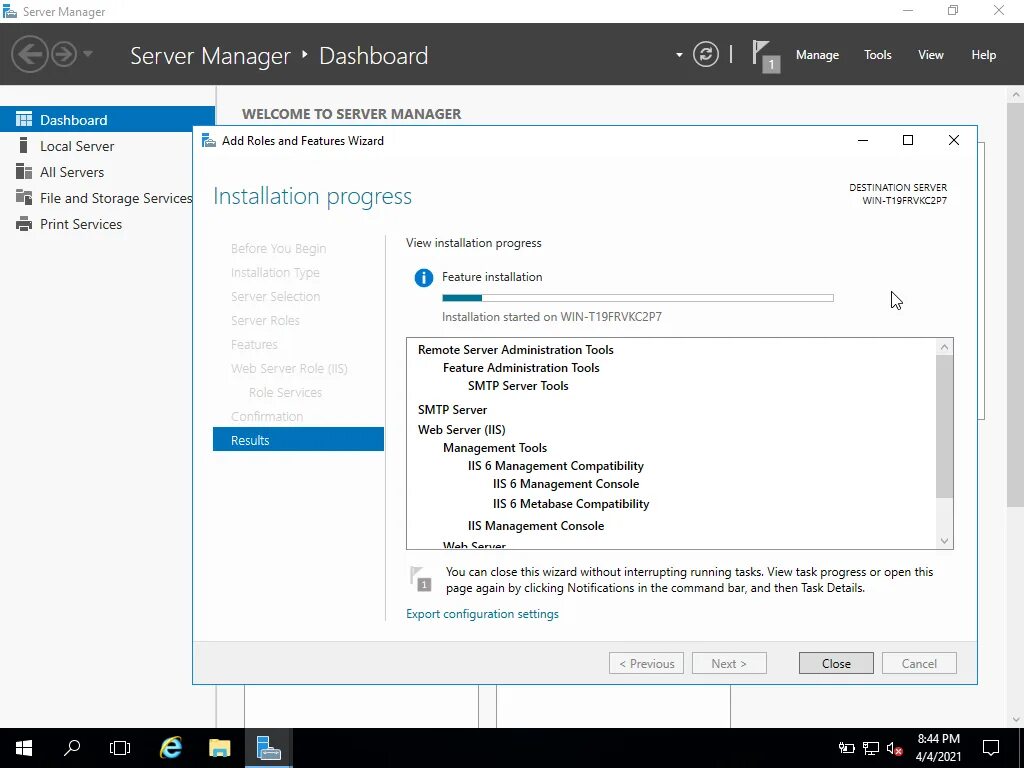Open the Tools menu

(877, 55)
